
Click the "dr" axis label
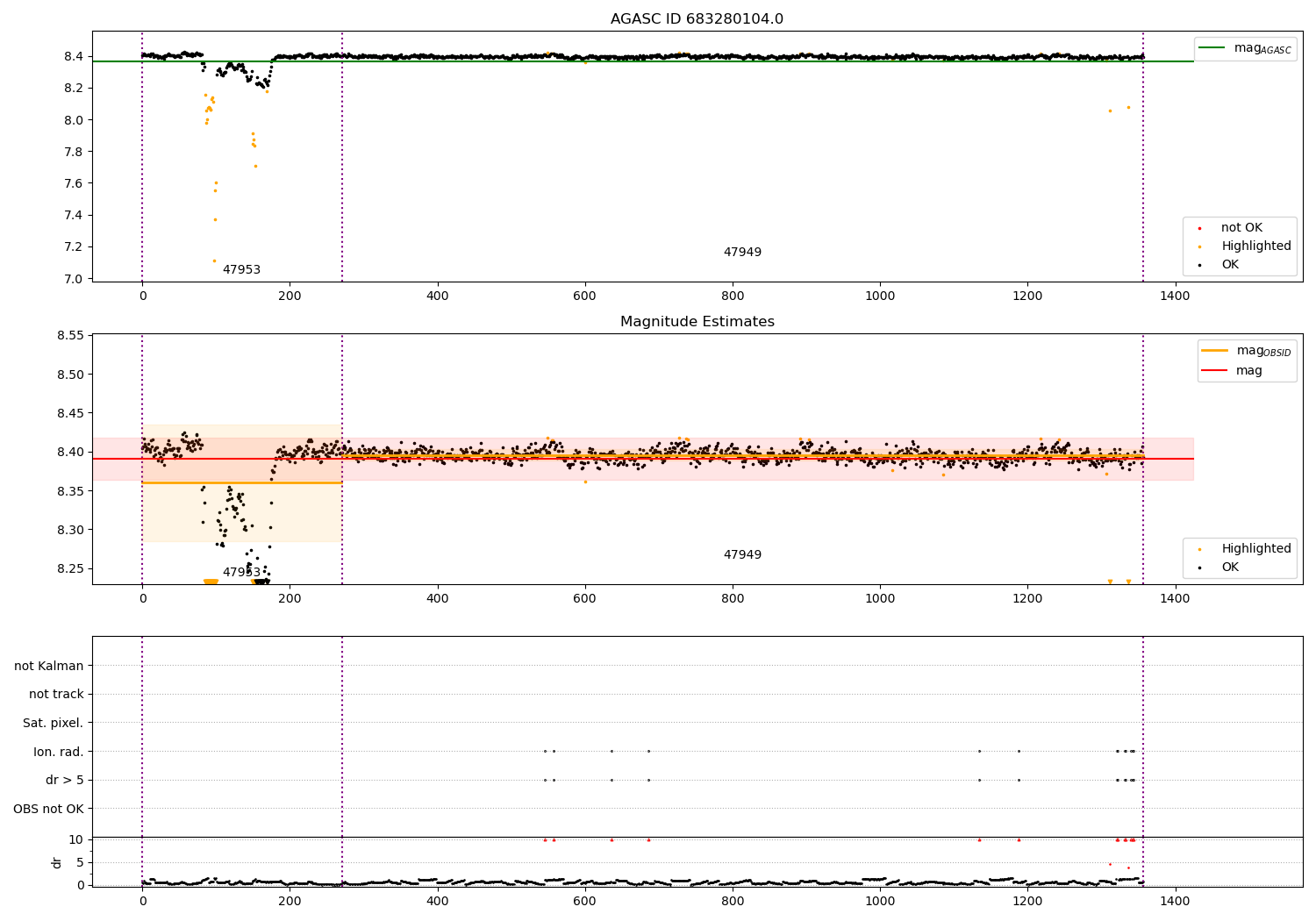click(x=57, y=862)
